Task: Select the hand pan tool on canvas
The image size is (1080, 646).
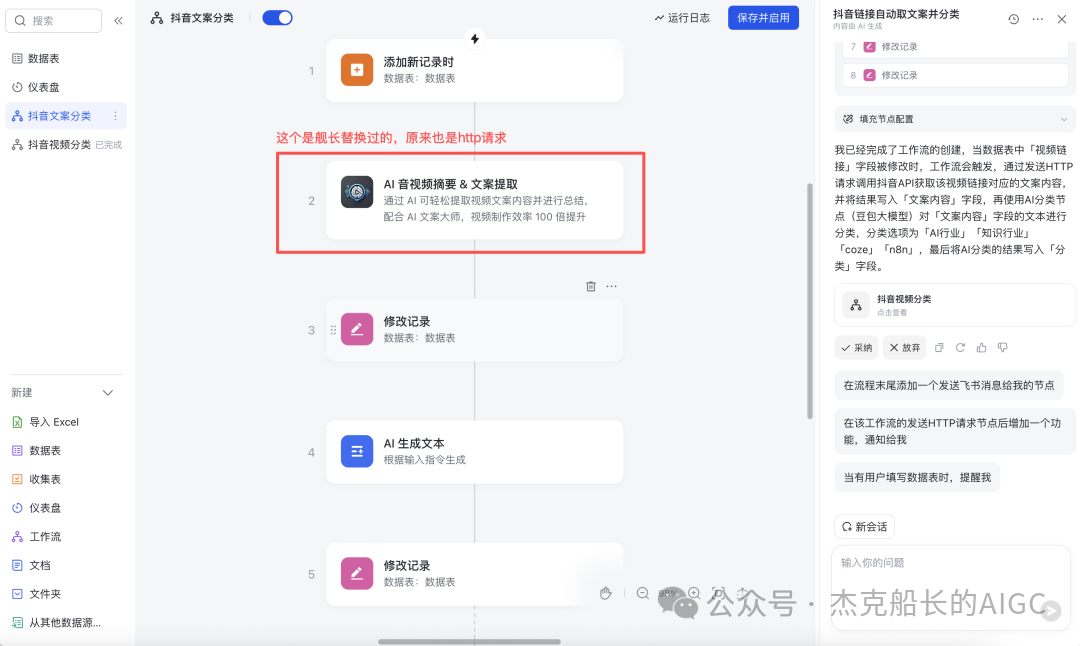Action: tap(605, 593)
